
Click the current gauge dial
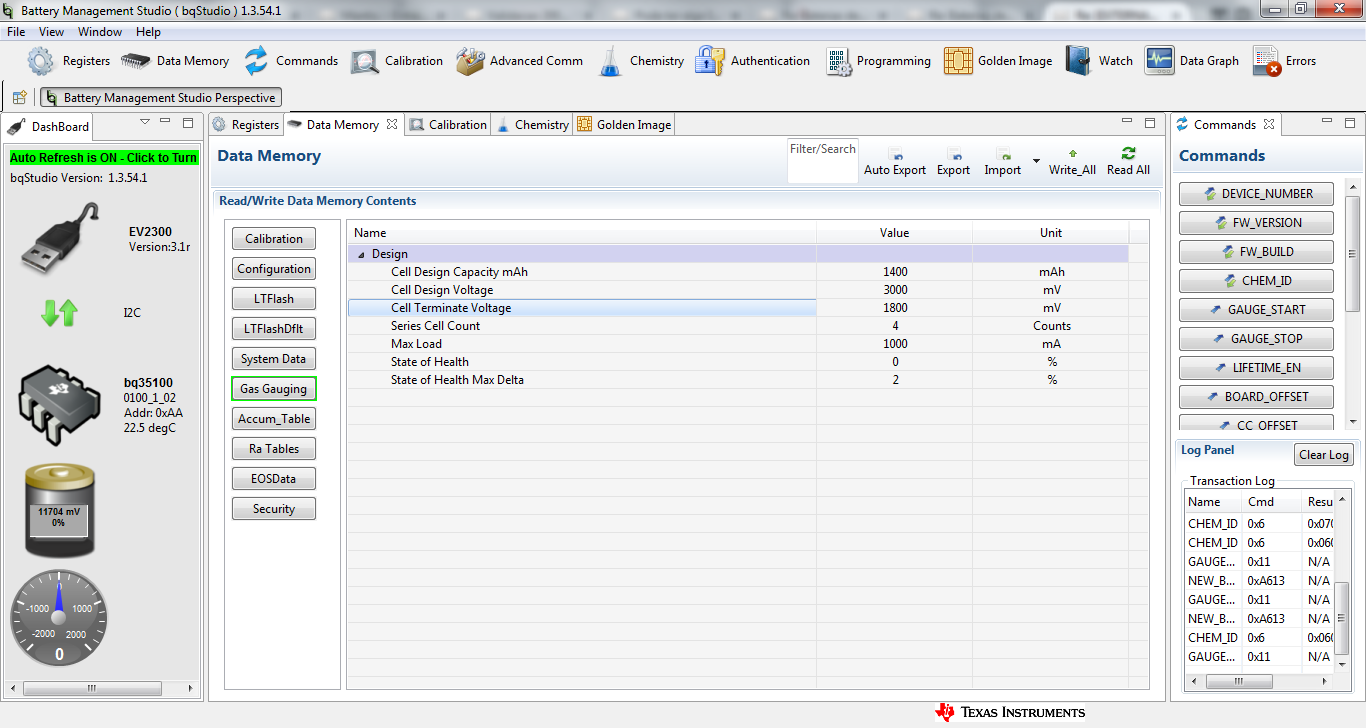click(59, 617)
